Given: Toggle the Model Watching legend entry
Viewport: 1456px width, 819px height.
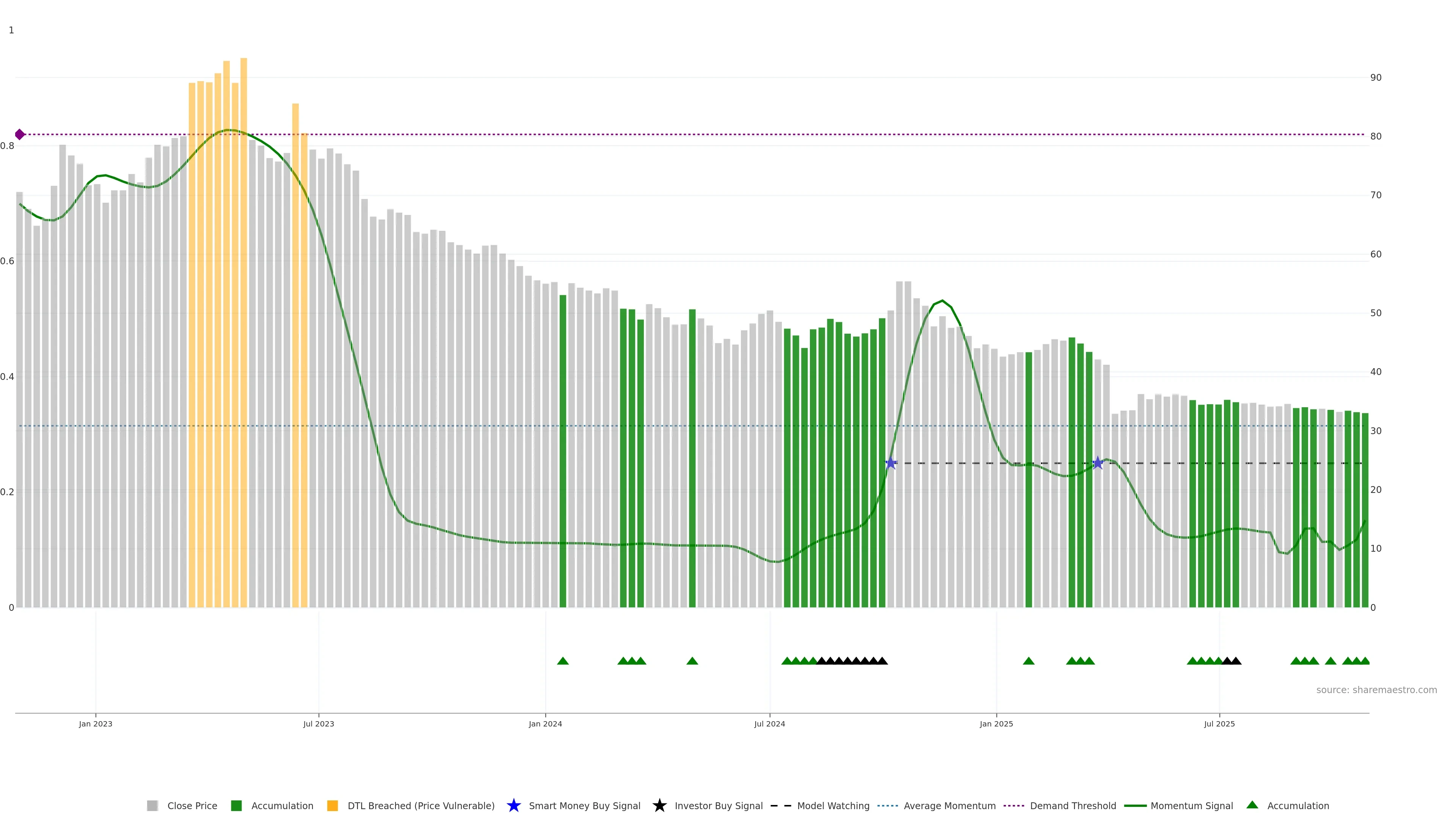Looking at the screenshot, I should tap(833, 806).
